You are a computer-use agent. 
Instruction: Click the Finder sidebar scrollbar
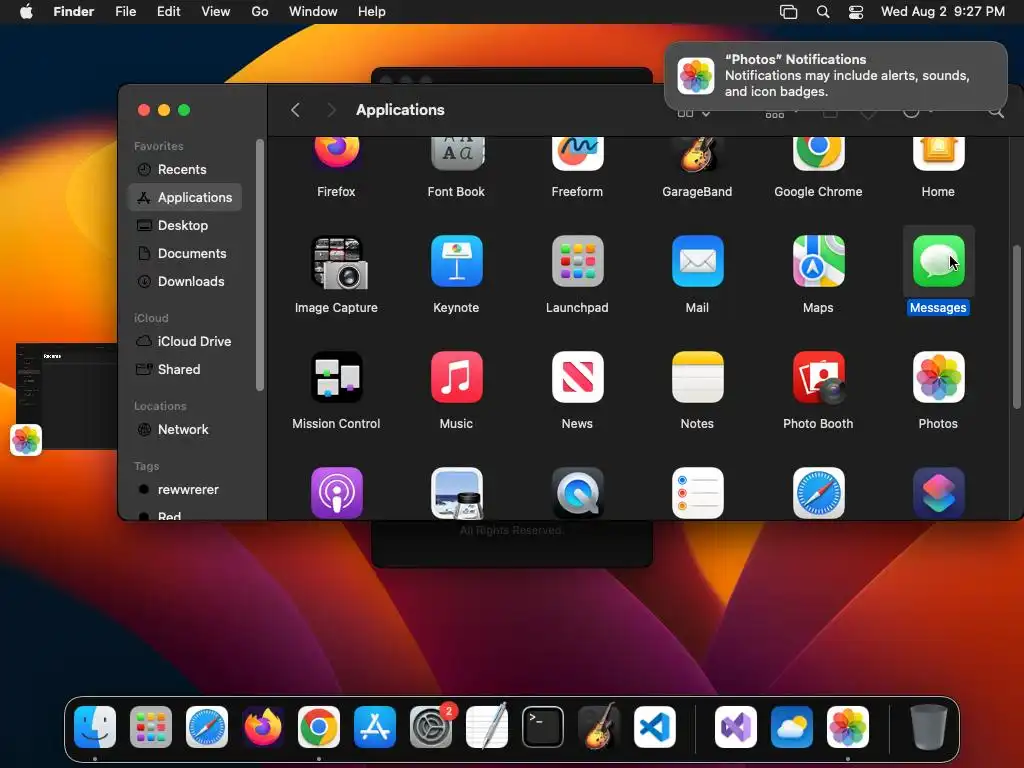(260, 265)
